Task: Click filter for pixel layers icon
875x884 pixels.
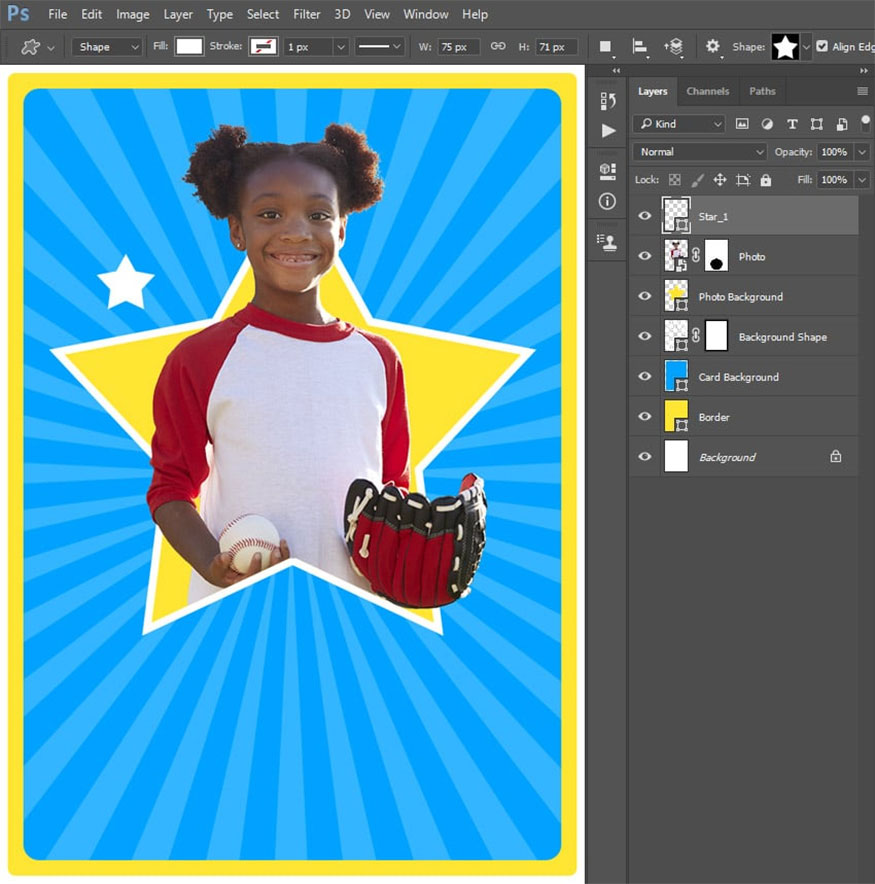Action: pos(742,124)
